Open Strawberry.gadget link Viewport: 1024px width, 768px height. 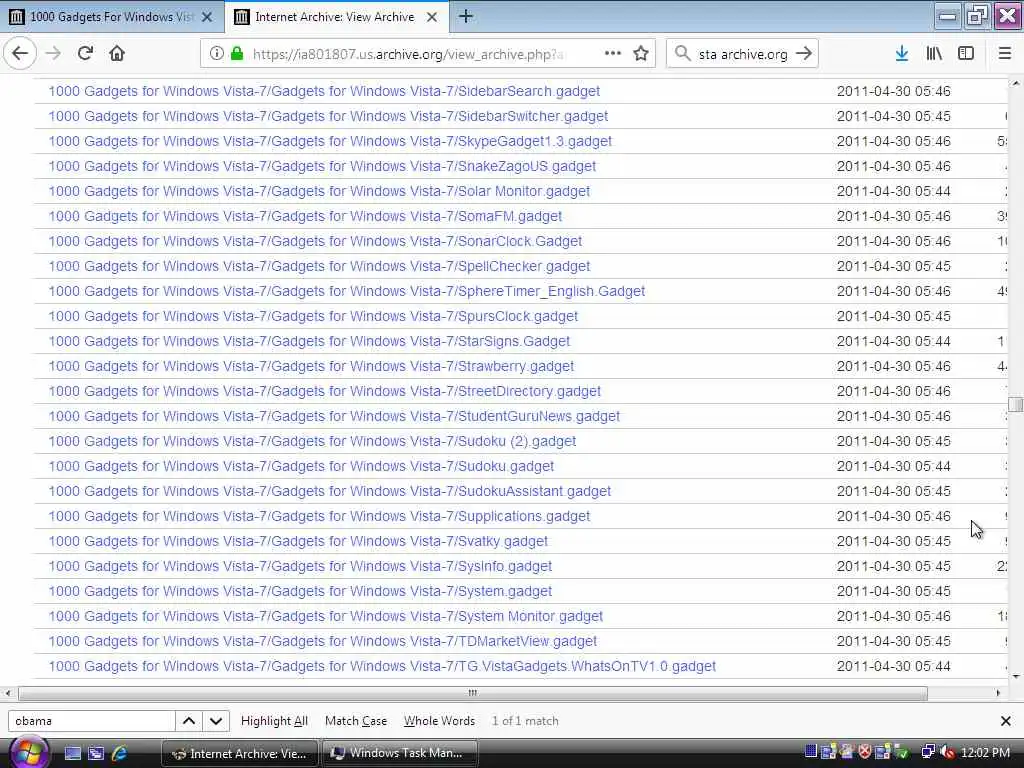click(x=311, y=366)
